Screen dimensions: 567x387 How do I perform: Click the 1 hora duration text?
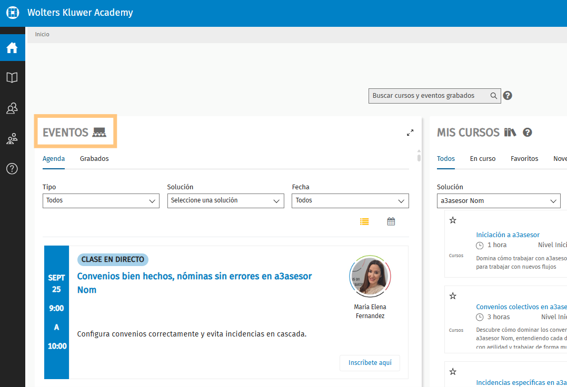(x=497, y=245)
